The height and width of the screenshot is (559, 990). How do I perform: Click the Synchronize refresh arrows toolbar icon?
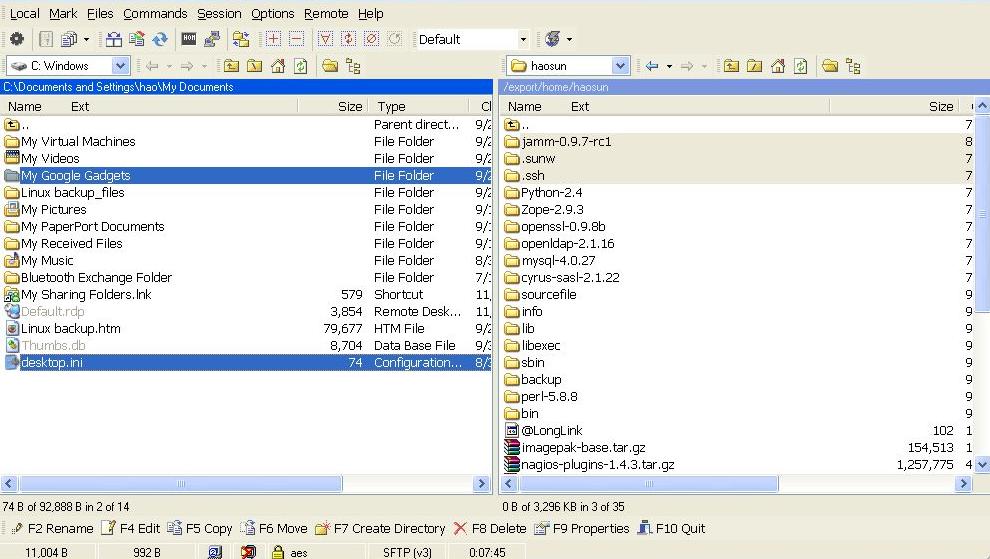pyautogui.click(x=160, y=39)
